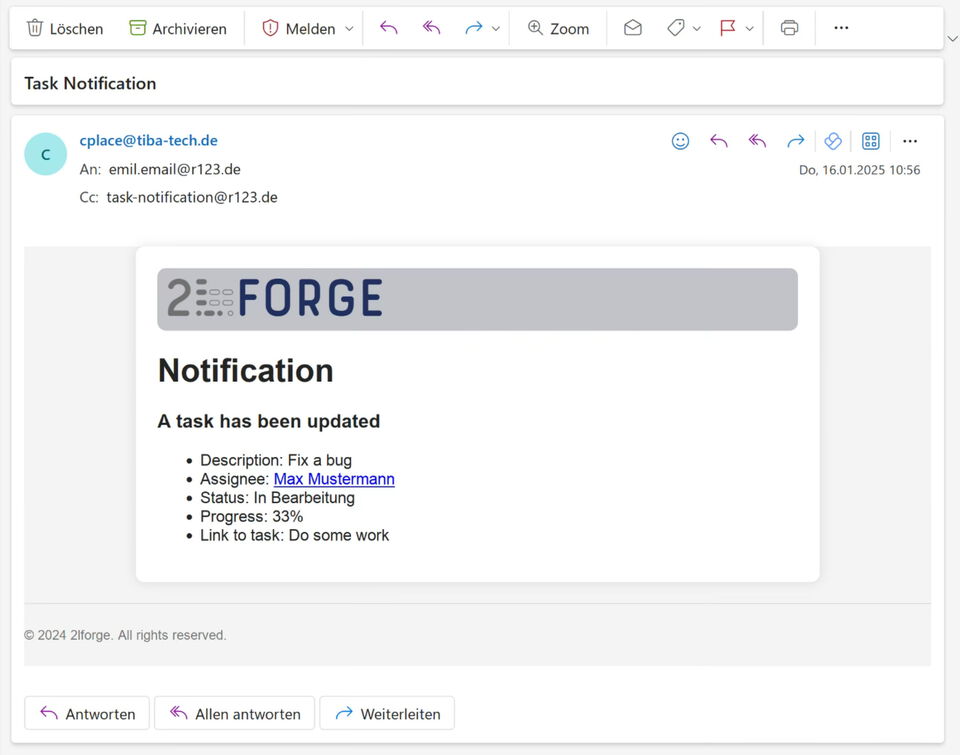960x755 pixels.
Task: Click the print icon in toolbar
Action: [x=789, y=29]
